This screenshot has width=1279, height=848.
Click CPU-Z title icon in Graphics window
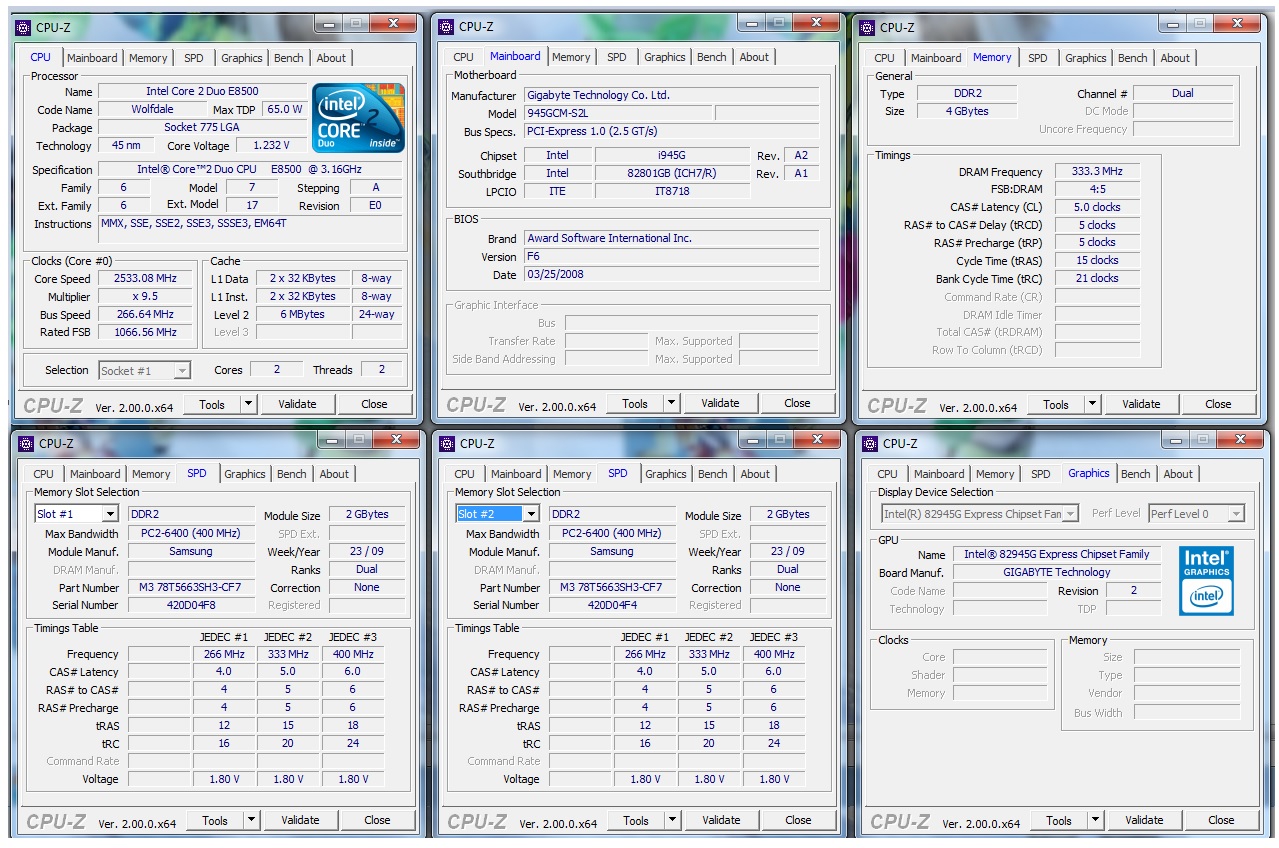[870, 443]
